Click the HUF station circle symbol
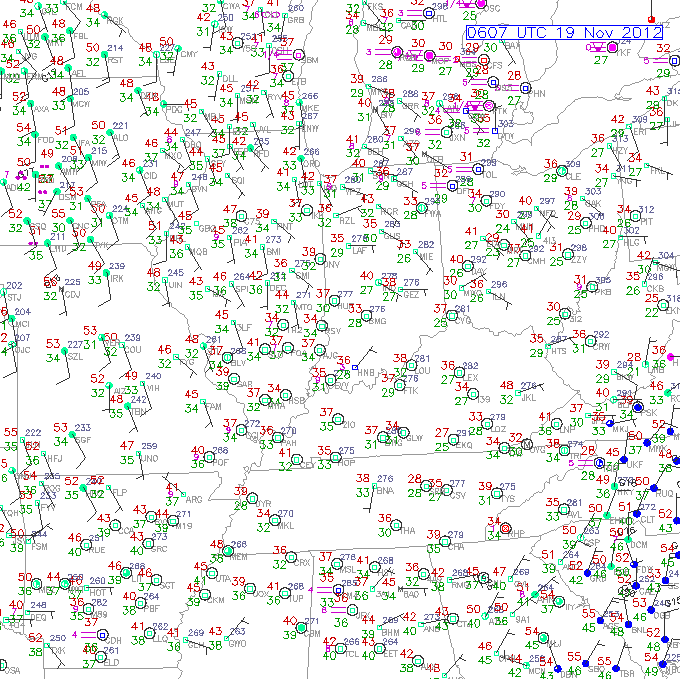Viewport: 680px width, 680px height. click(x=334, y=301)
